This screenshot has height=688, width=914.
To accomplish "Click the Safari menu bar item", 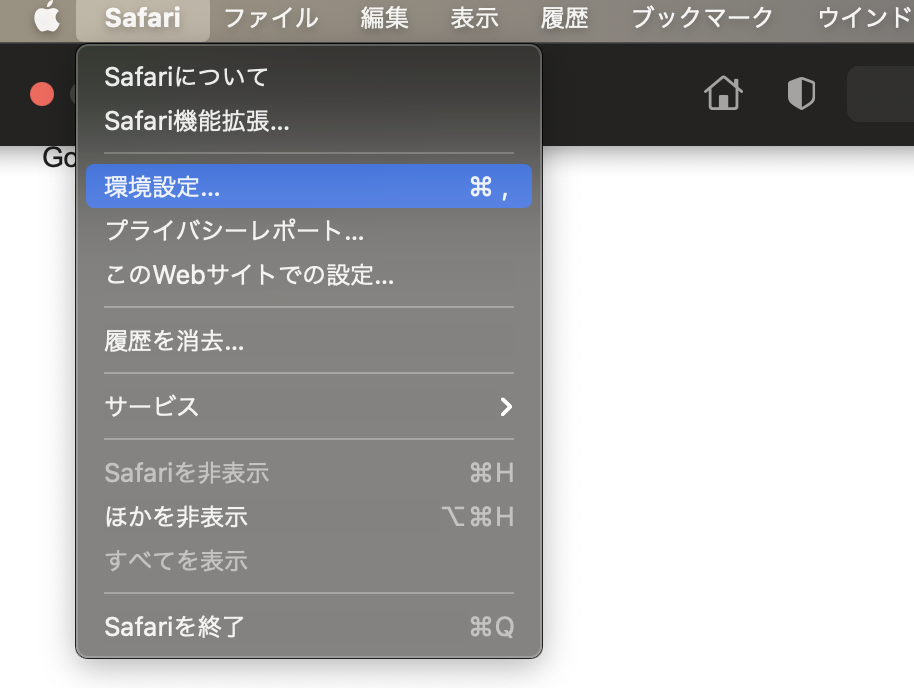I will click(143, 19).
